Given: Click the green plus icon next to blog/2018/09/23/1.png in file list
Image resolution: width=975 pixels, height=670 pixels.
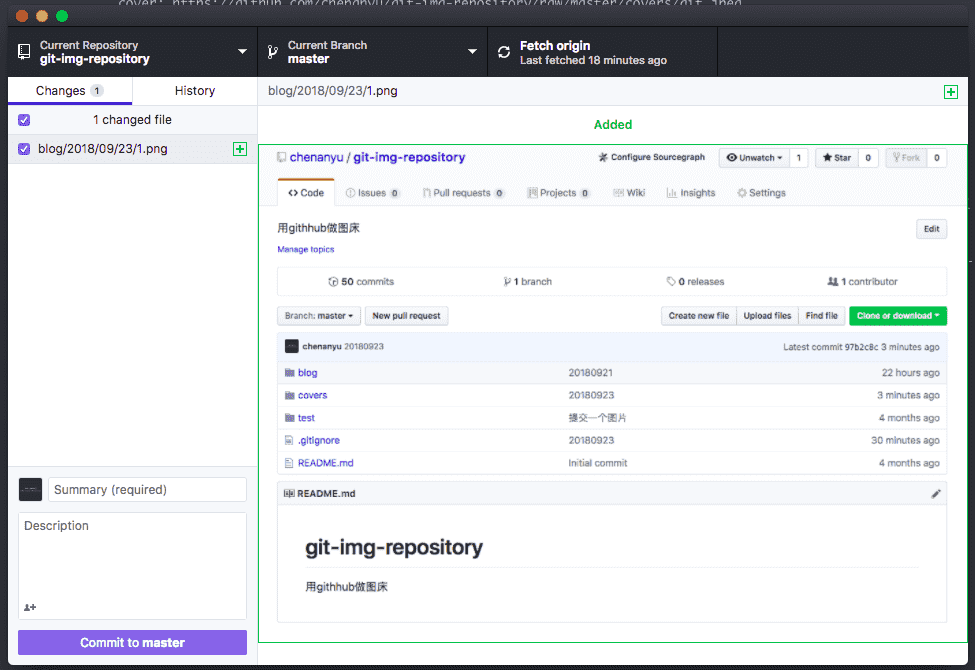Looking at the screenshot, I should click(x=240, y=149).
